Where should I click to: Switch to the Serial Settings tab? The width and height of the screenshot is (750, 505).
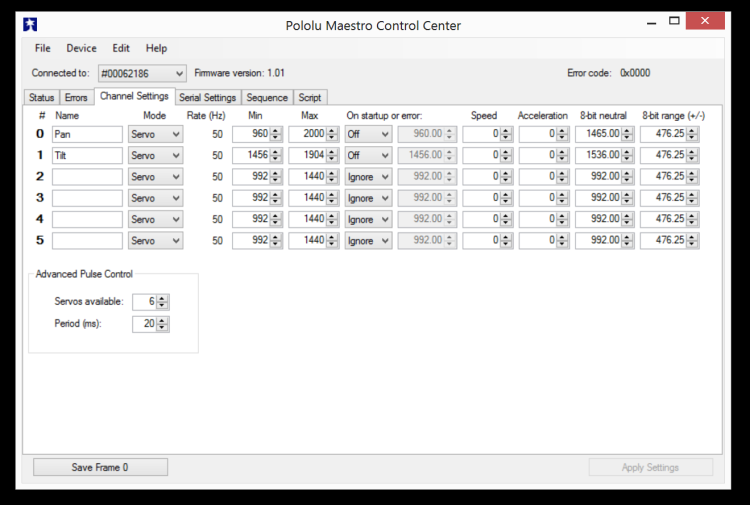[207, 98]
